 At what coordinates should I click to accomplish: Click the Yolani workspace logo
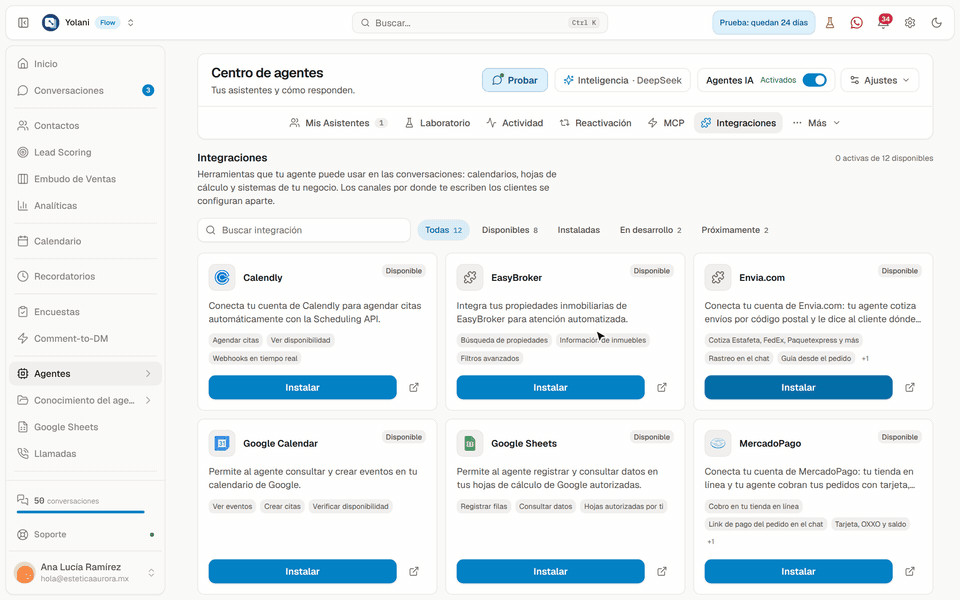[x=50, y=23]
